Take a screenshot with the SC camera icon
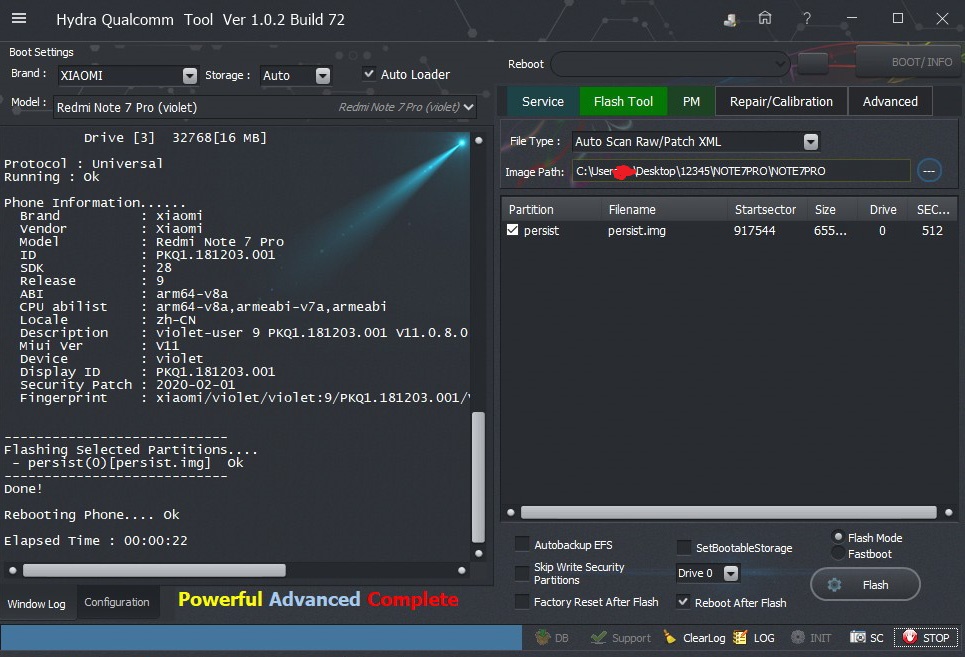This screenshot has height=657, width=965. [x=867, y=637]
